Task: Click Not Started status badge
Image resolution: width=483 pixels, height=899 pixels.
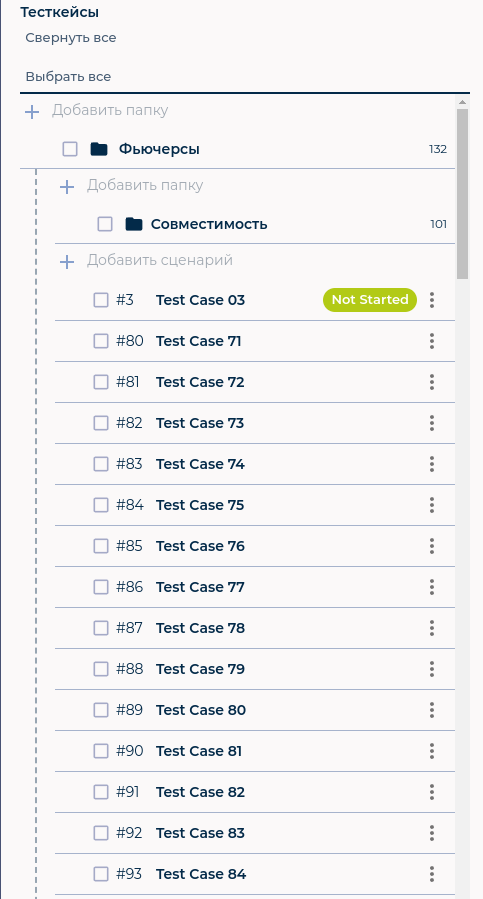Action: tap(370, 300)
